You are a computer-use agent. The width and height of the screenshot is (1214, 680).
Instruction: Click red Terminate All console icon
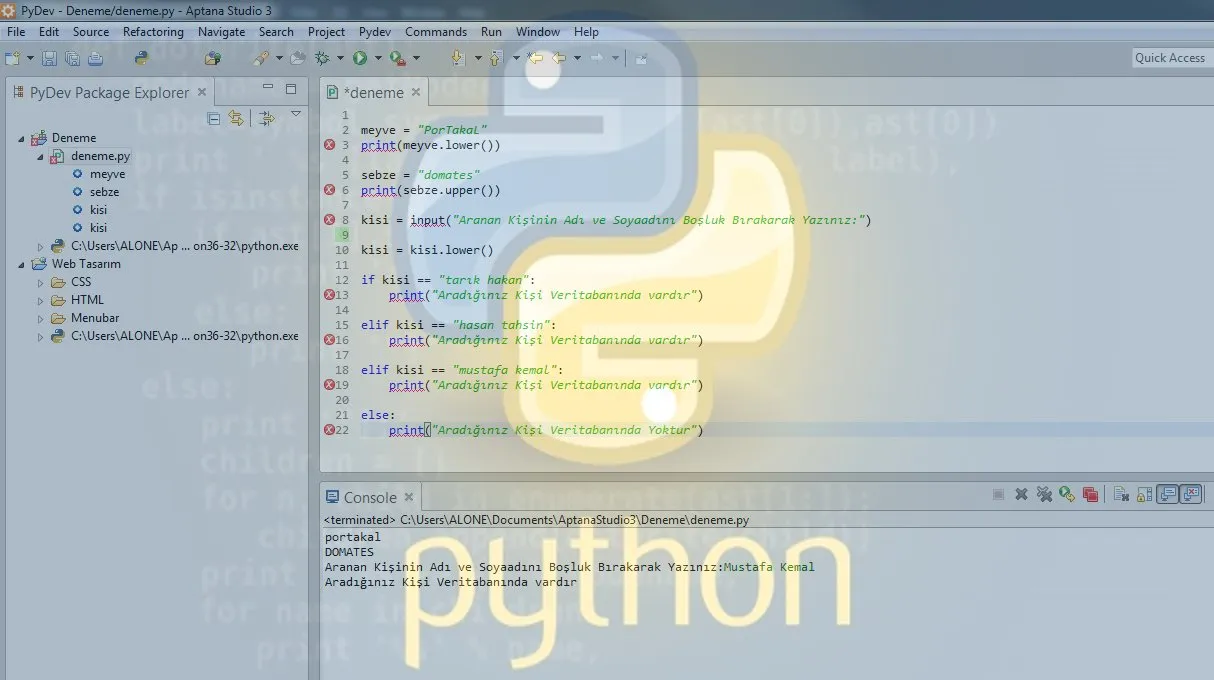coord(1090,494)
